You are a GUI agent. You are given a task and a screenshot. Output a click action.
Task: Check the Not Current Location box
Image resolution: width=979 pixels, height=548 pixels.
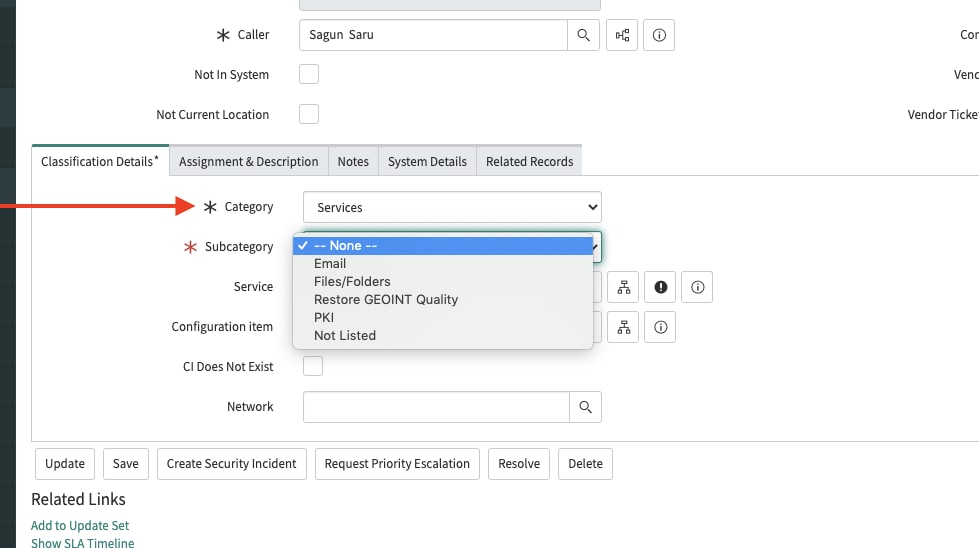[309, 114]
